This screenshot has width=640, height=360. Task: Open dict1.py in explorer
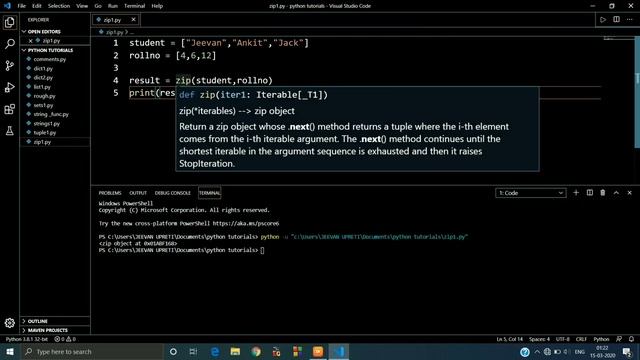click(x=43, y=69)
